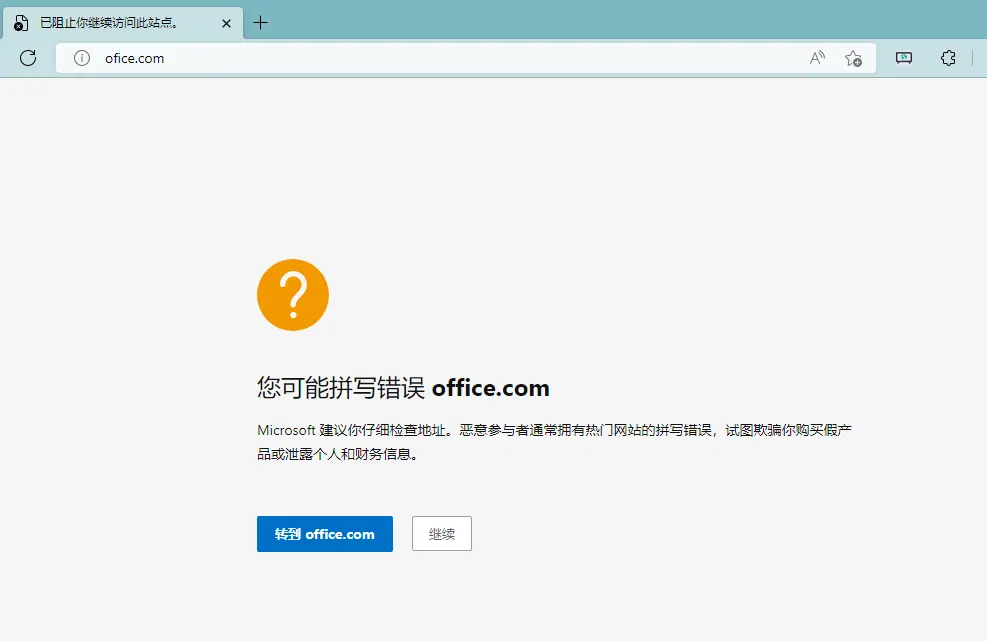Viewport: 987px width, 641px height.
Task: Add this page to favorites
Action: tap(854, 58)
